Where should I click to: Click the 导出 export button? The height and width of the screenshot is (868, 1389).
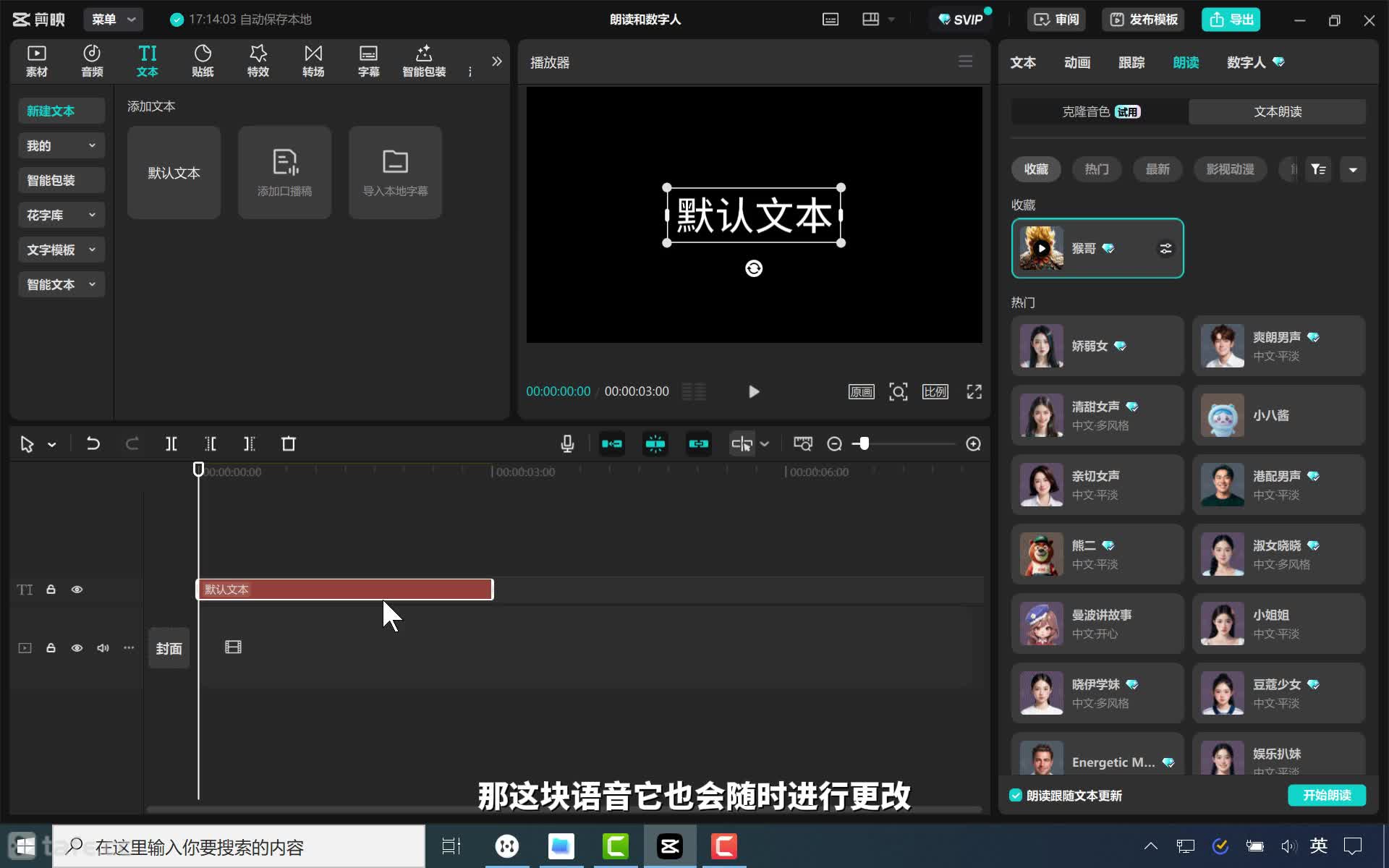[1231, 20]
